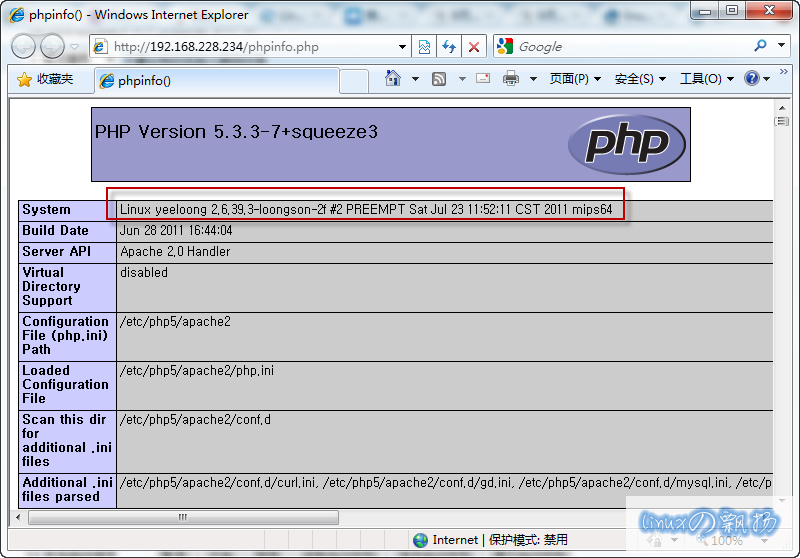The width and height of the screenshot is (800, 558).
Task: Open the Print options dropdown arrow
Action: (x=532, y=79)
